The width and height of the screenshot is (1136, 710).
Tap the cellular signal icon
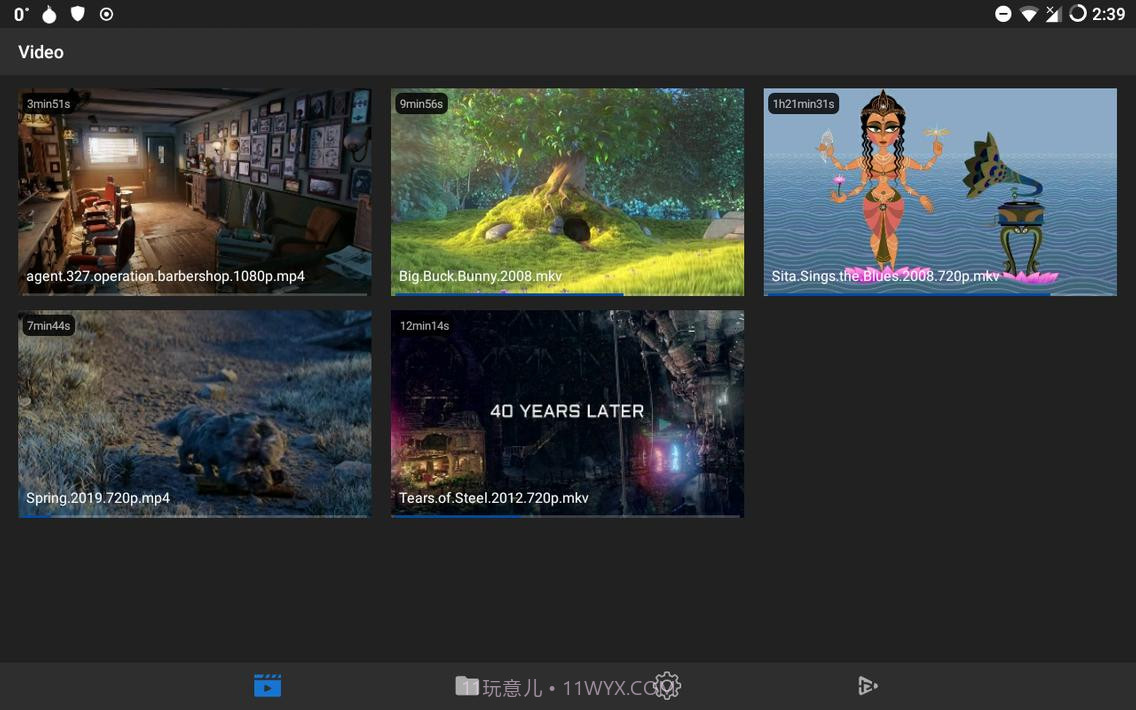coord(1055,14)
